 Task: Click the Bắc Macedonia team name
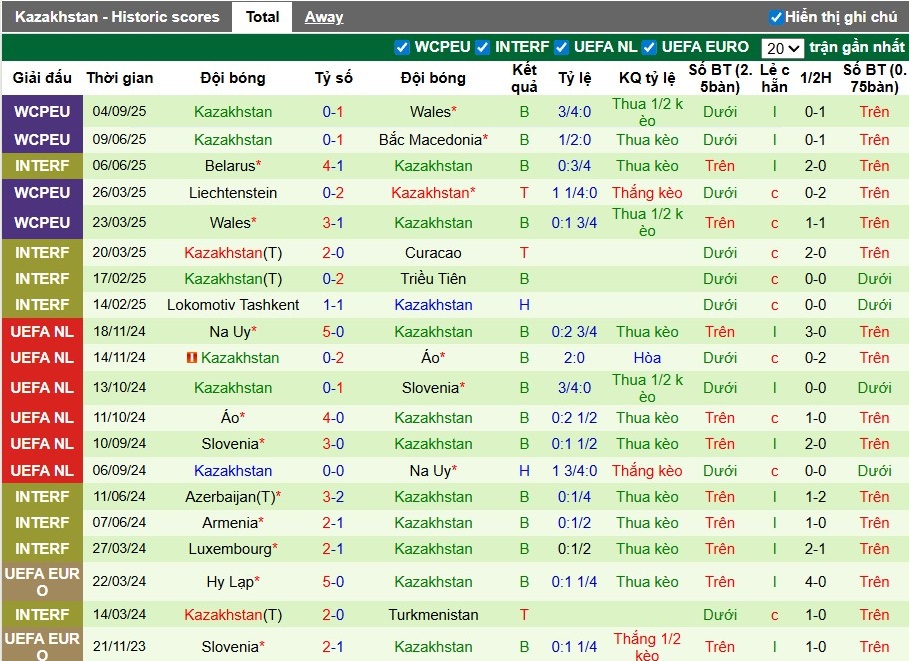(x=430, y=140)
